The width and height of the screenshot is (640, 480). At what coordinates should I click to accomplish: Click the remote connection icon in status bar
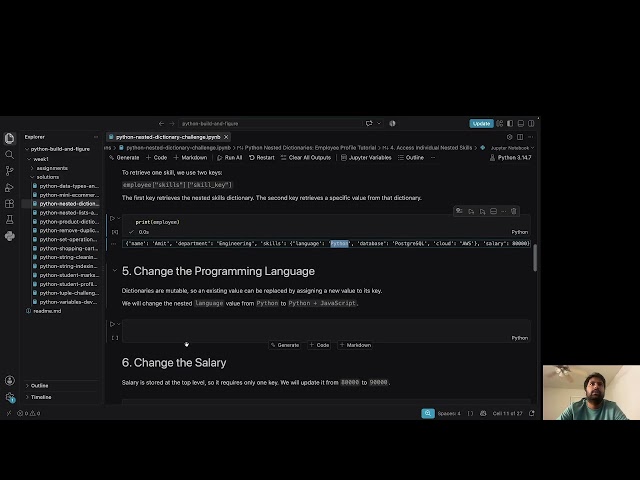pos(9,413)
